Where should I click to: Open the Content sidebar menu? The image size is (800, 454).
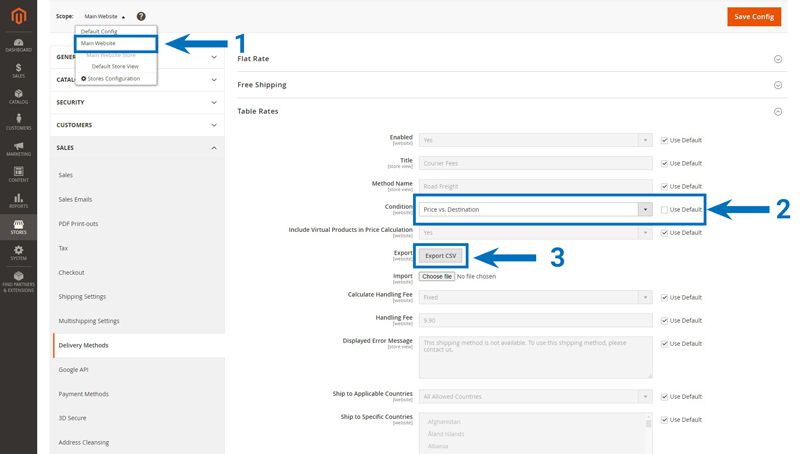[x=18, y=175]
